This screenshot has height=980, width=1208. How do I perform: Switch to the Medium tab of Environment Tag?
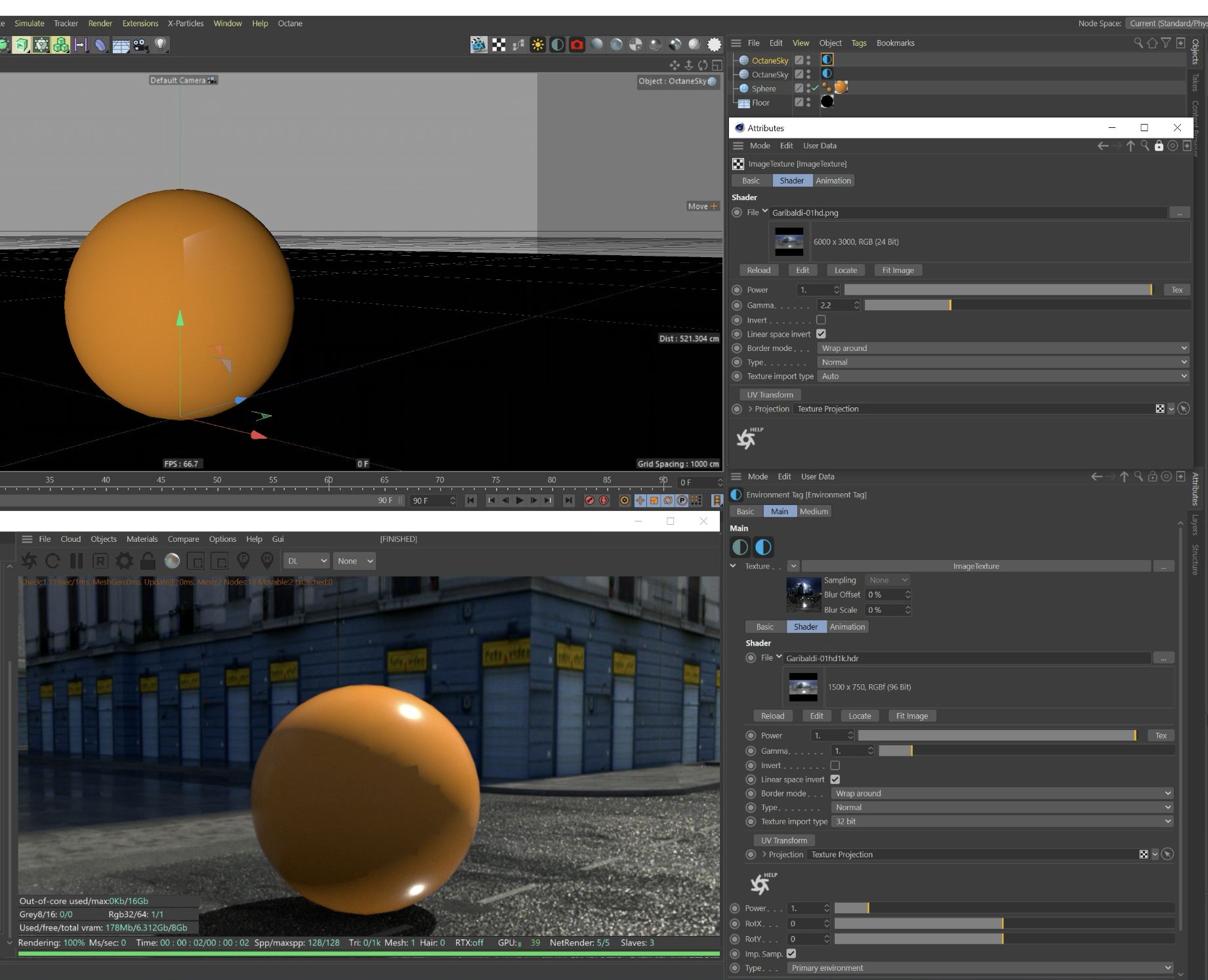[x=814, y=512]
